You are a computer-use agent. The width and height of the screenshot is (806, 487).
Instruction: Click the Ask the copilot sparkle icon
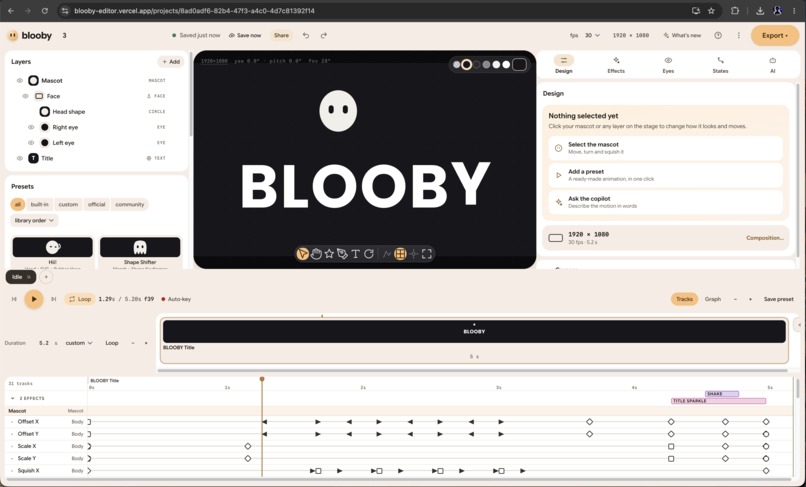pos(559,202)
